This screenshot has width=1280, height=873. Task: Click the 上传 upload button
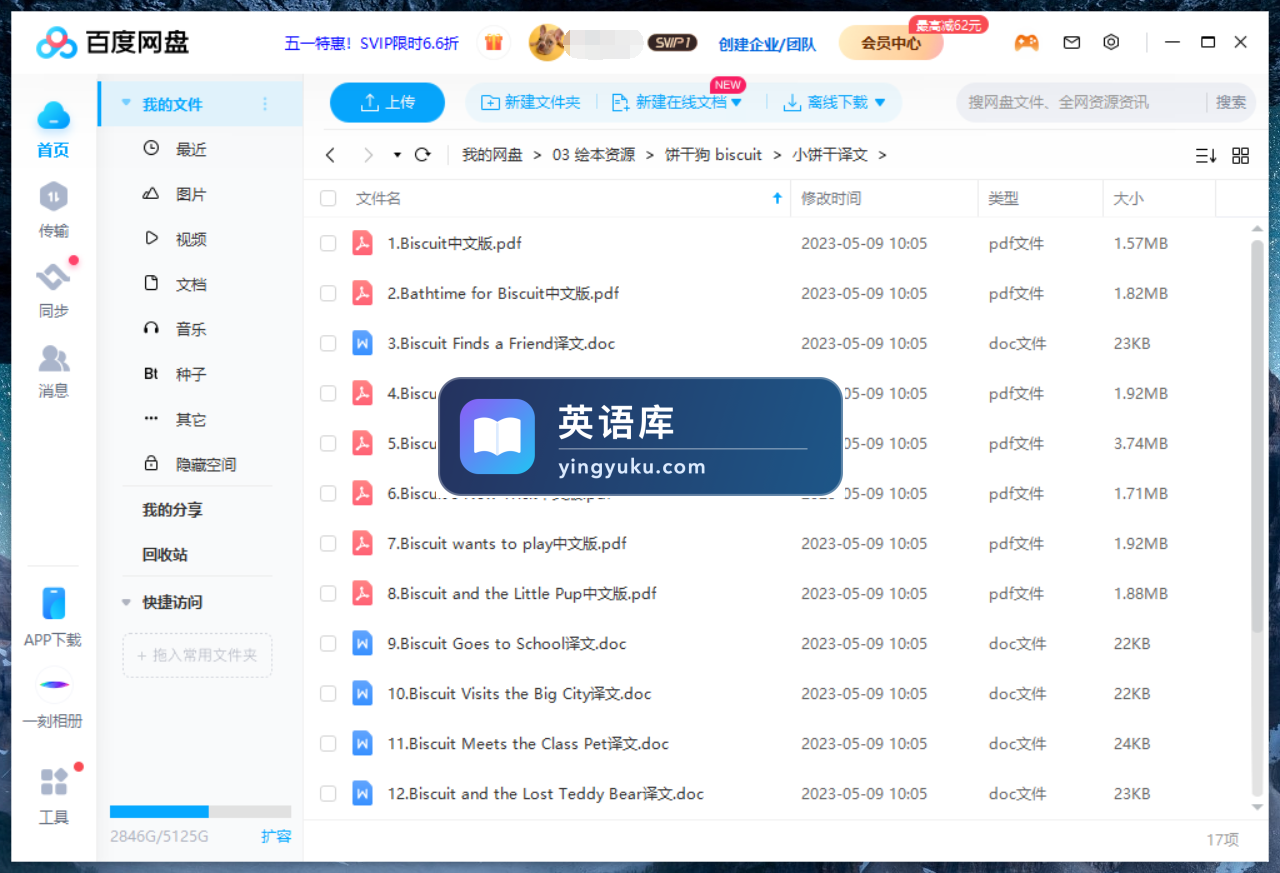(388, 102)
